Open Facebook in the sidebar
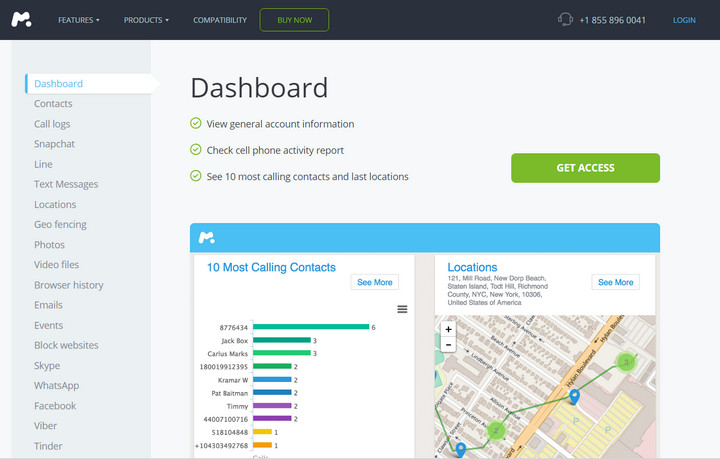The width and height of the screenshot is (720, 459). 55,406
